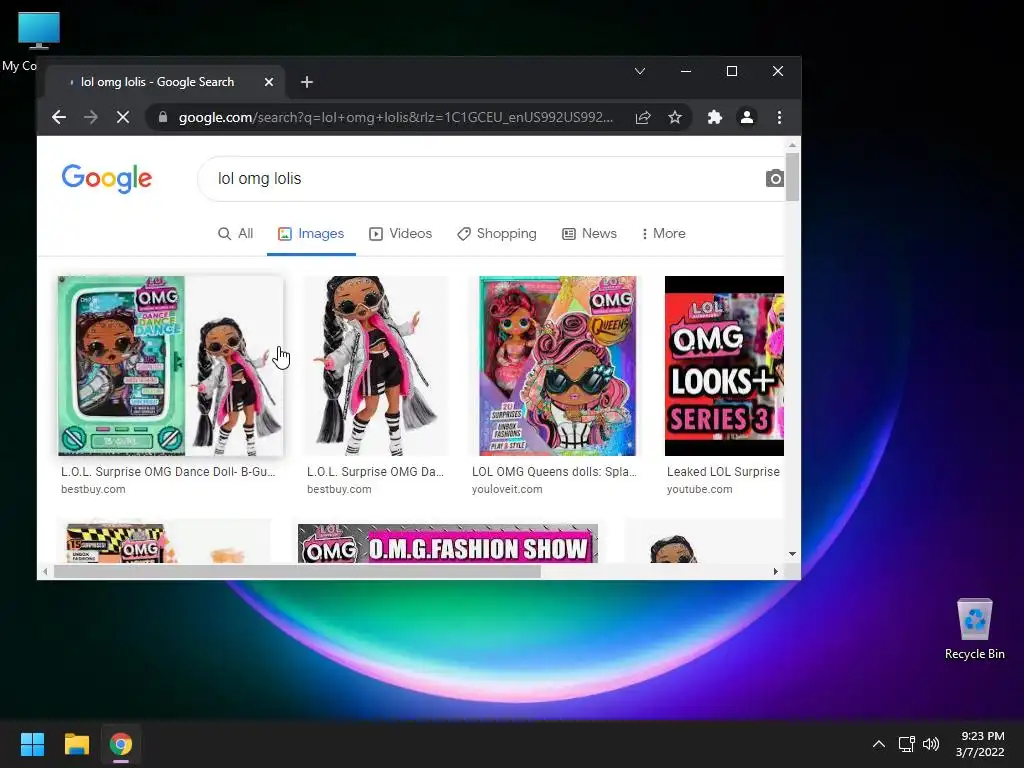Click the scroll right arrow
1024x768 pixels.
click(775, 571)
